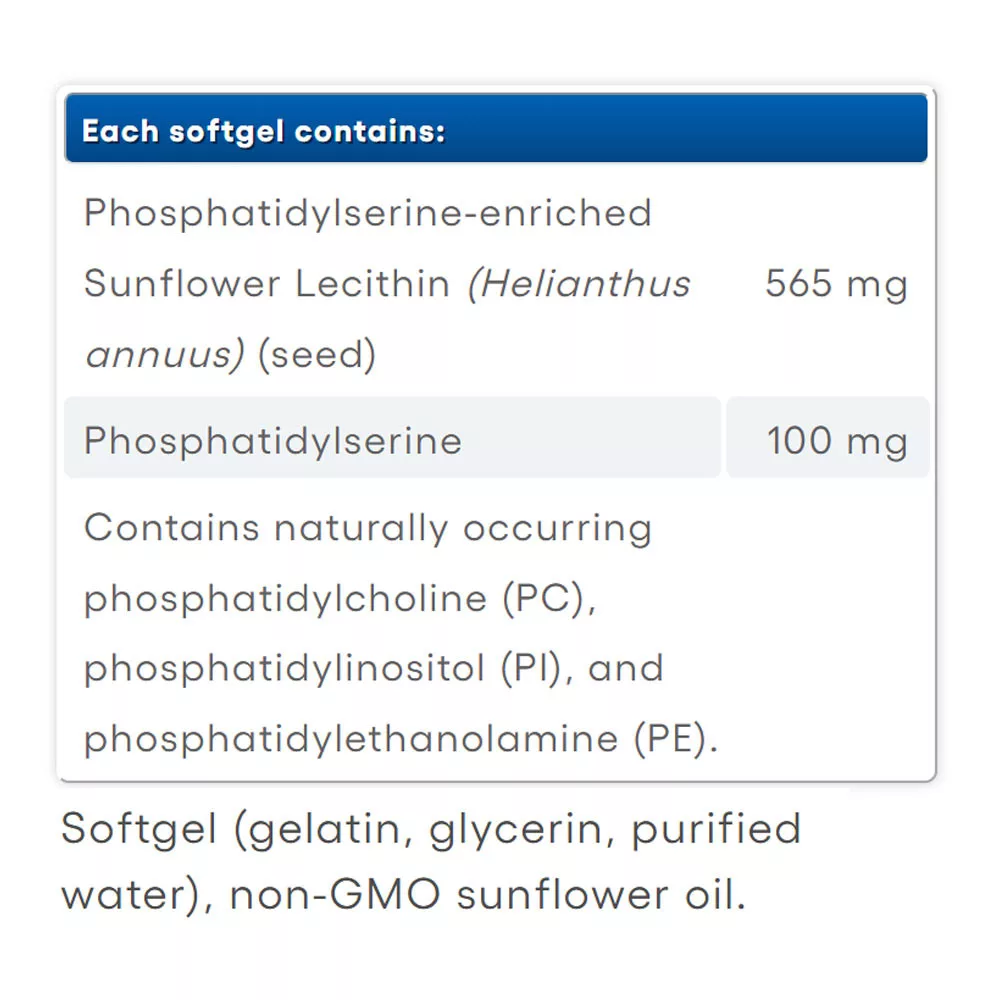The height and width of the screenshot is (1000, 1000).
Task: Select the "Phosphatidylserine-enriched" text line
Action: click(x=367, y=213)
